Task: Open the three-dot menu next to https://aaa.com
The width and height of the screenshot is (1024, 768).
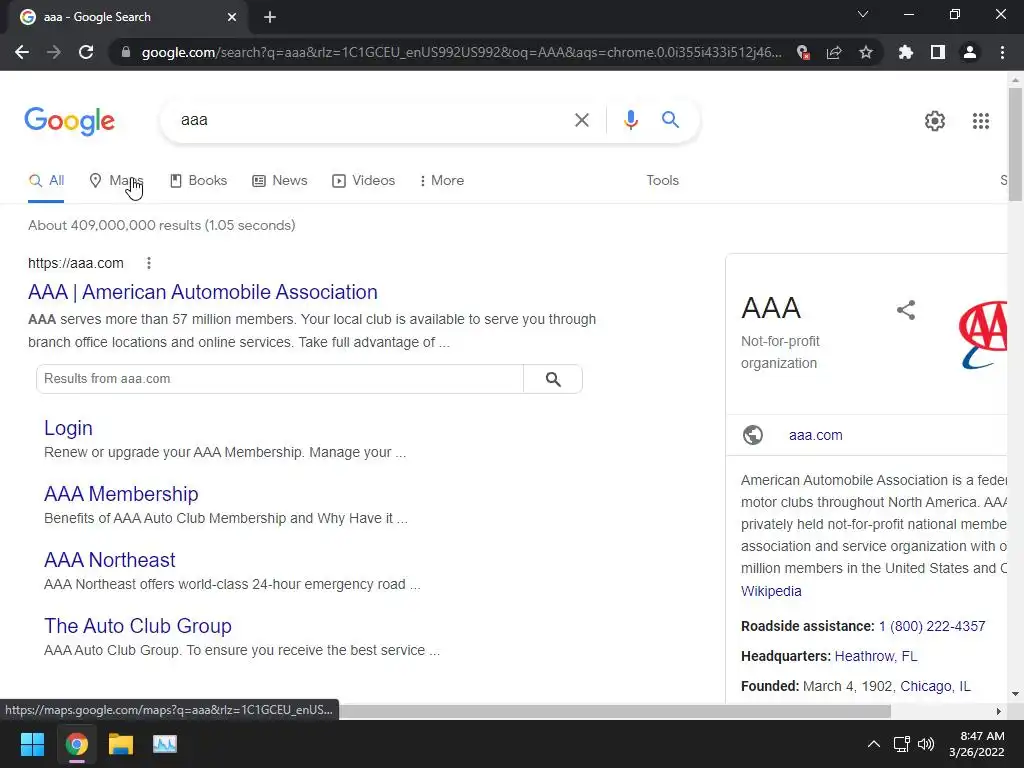Action: click(149, 263)
